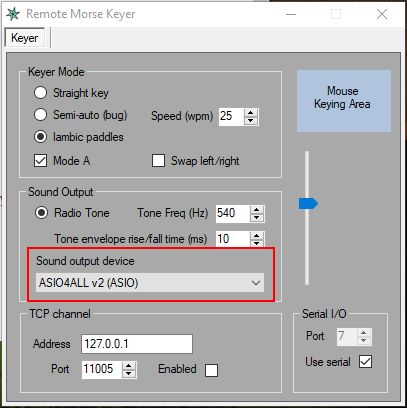Click the Mouse Keying Area
Viewport: 407px width, 408px height.
(344, 101)
